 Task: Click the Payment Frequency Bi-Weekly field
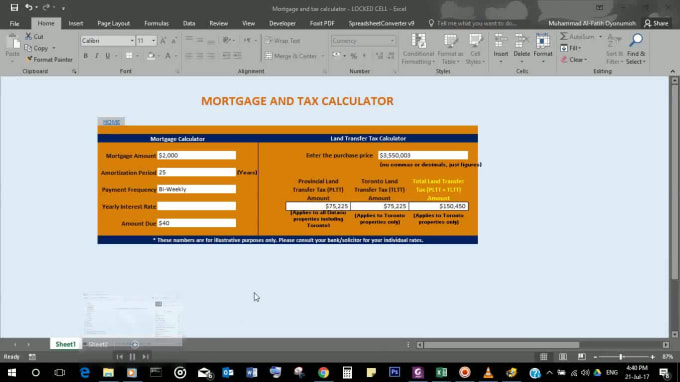coord(196,189)
